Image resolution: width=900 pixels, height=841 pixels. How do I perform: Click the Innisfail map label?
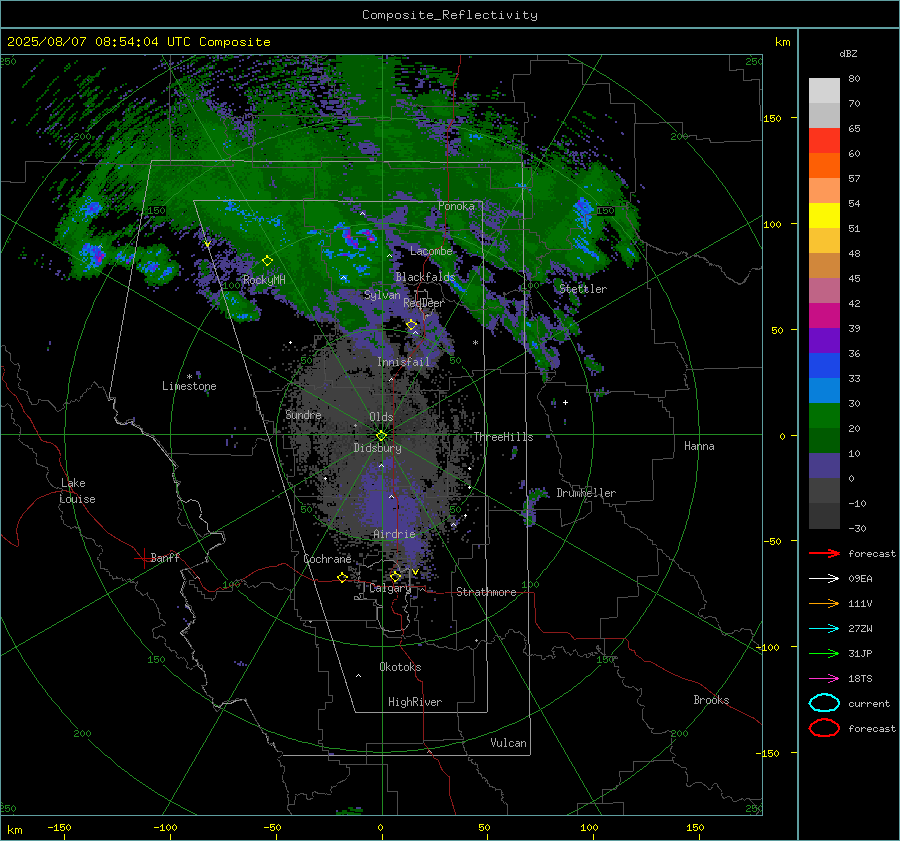(x=403, y=362)
